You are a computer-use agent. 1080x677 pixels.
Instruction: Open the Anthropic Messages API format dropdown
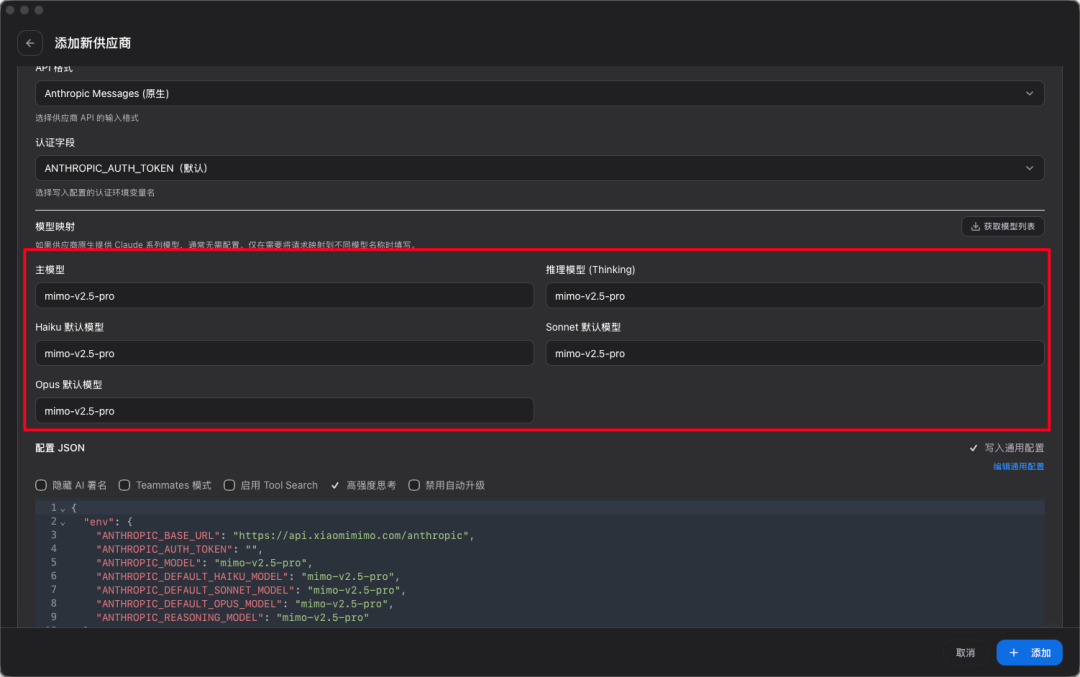[x=539, y=94]
